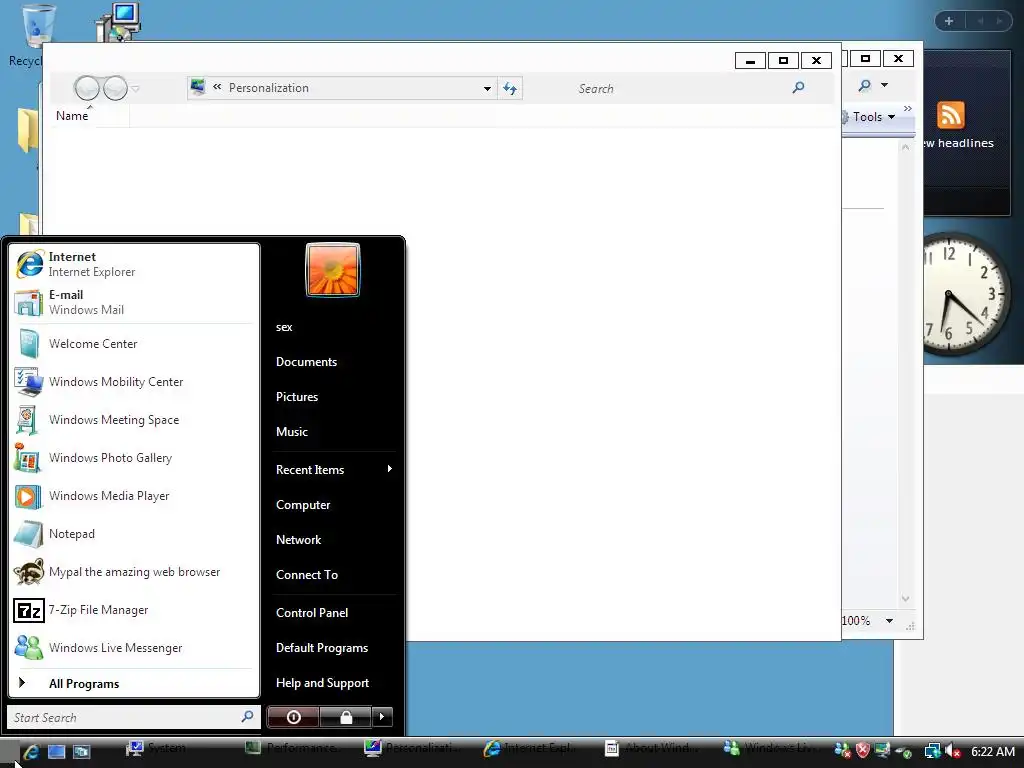The width and height of the screenshot is (1024, 768).
Task: Open search provider dropdown arrow in Internet Explorer
Action: click(885, 85)
